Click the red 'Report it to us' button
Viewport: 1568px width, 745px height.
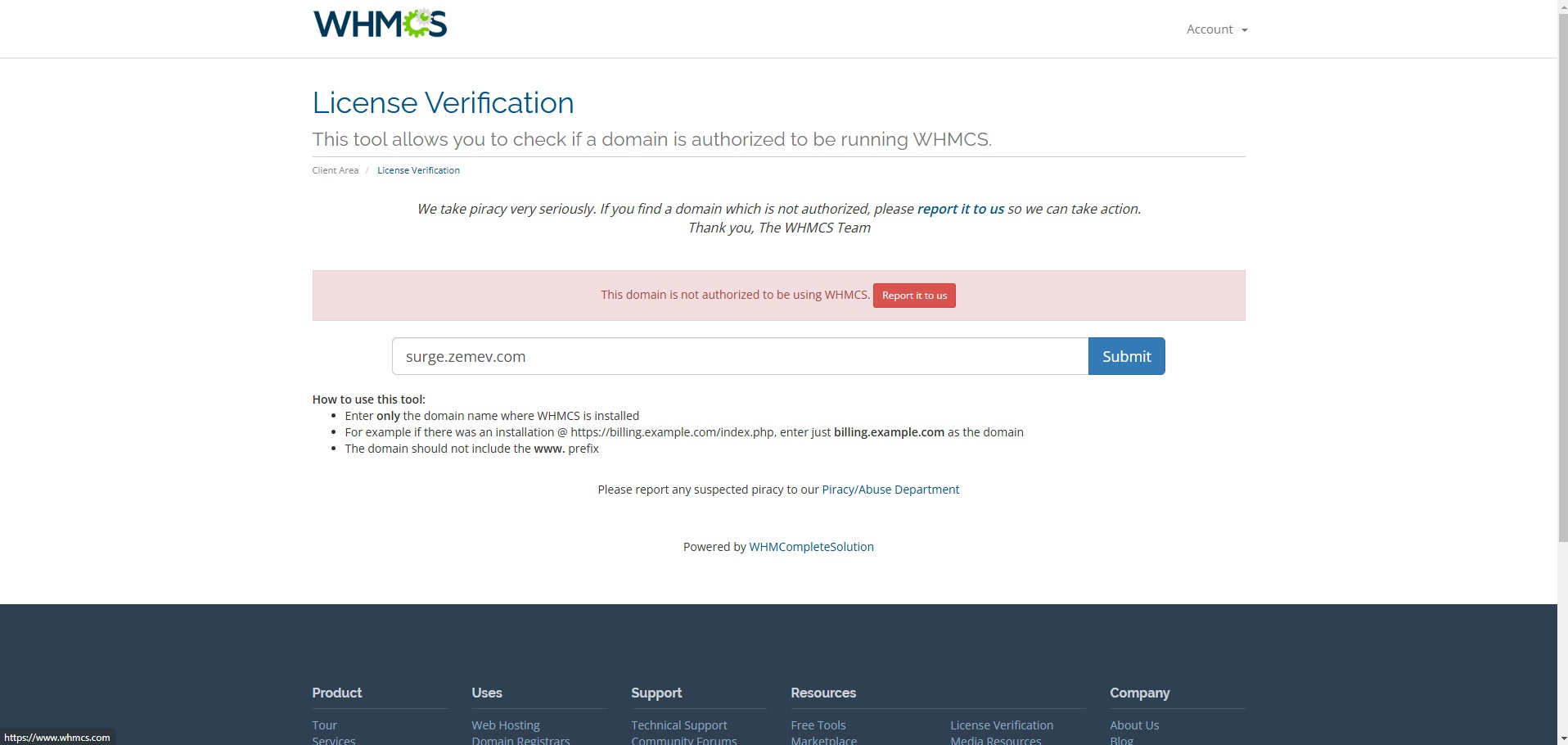(914, 296)
